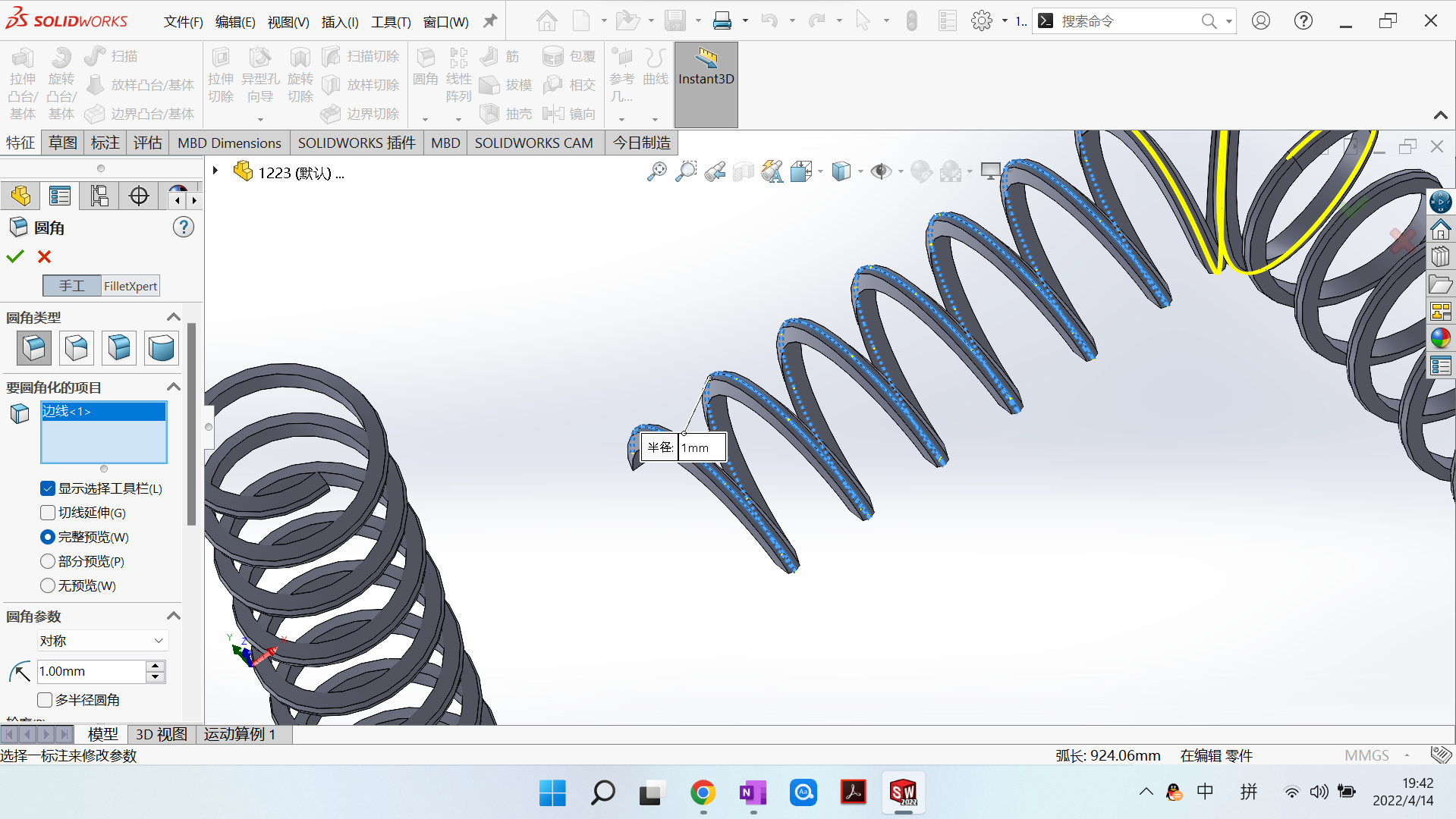The height and width of the screenshot is (819, 1456).
Task: Click Zoom to Area magnifier icon
Action: click(686, 172)
